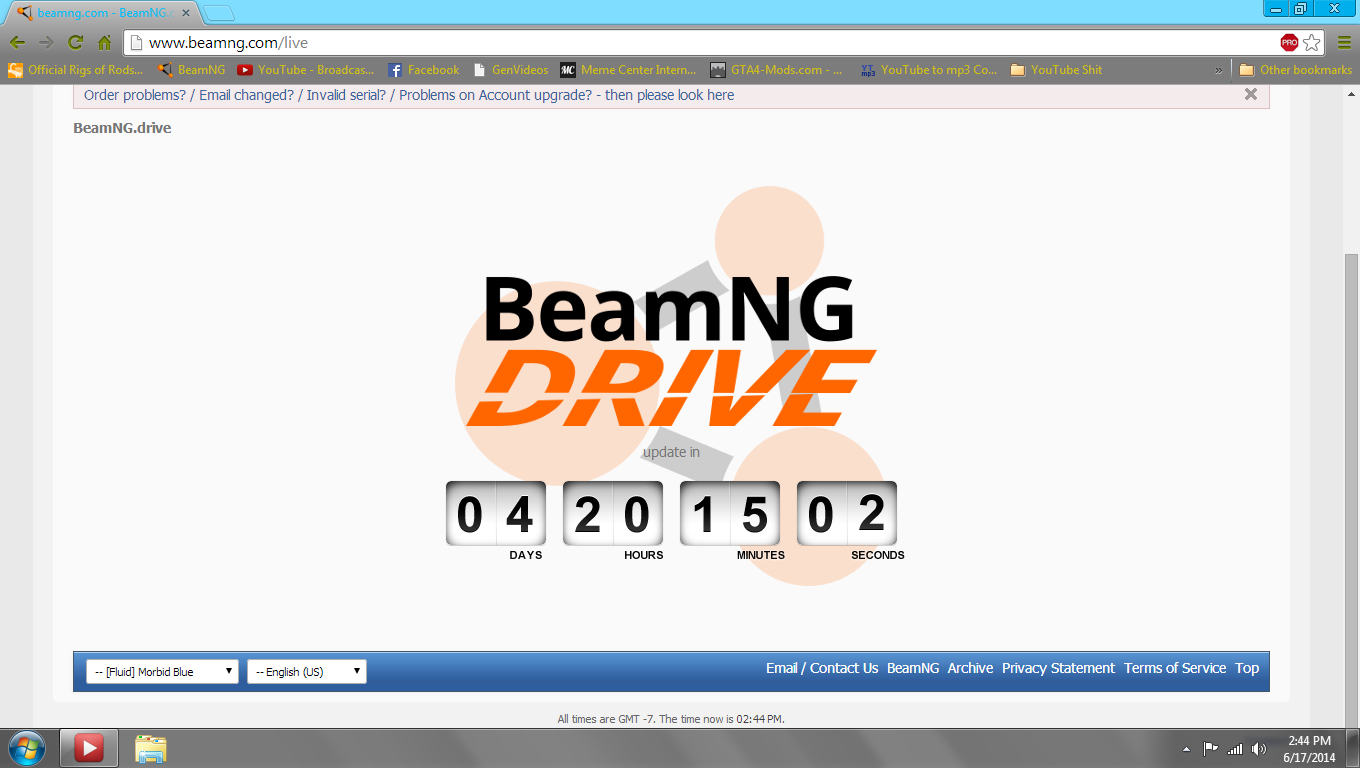The height and width of the screenshot is (768, 1360).
Task: Open the Morbid Blue style dropdown
Action: (162, 672)
